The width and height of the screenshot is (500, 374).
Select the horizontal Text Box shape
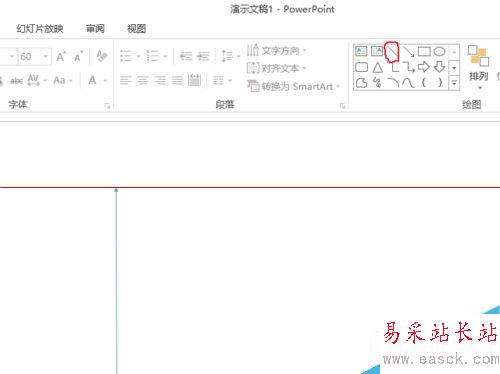[361, 51]
